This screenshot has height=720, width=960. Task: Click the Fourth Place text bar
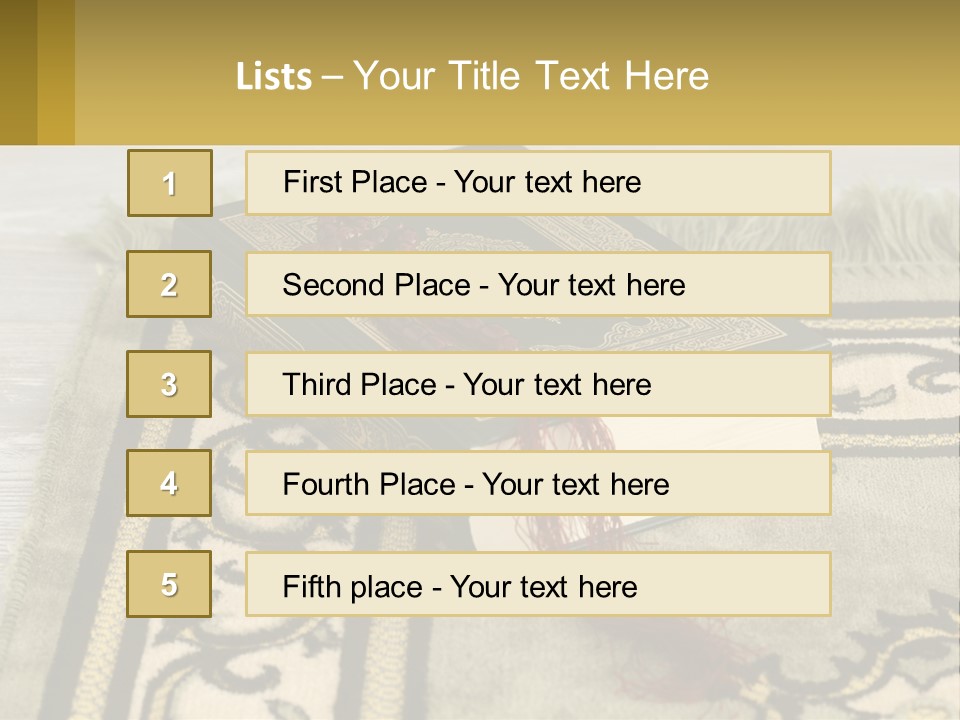click(x=538, y=483)
